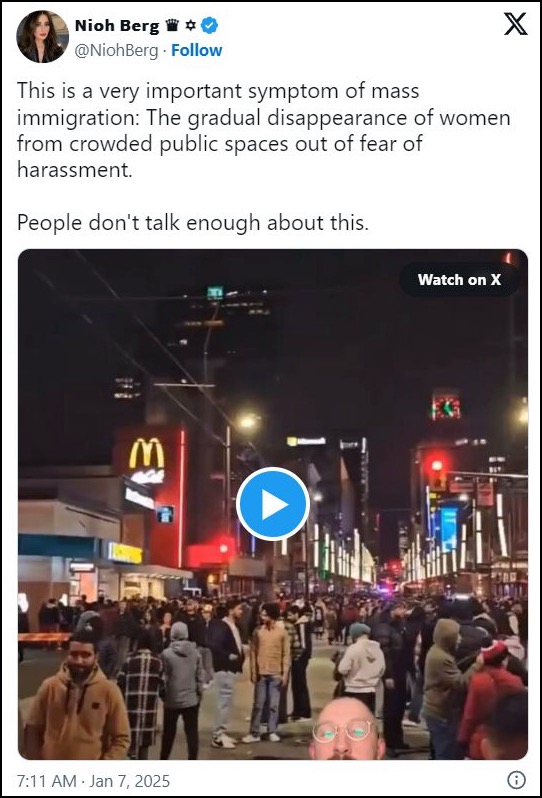Play the embedded video
The height and width of the screenshot is (798, 542).
tap(273, 504)
